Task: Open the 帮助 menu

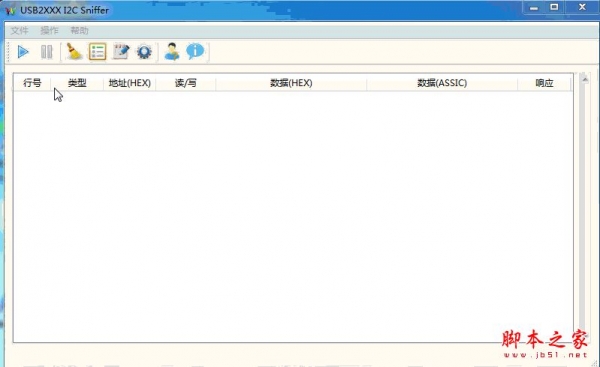Action: click(79, 31)
